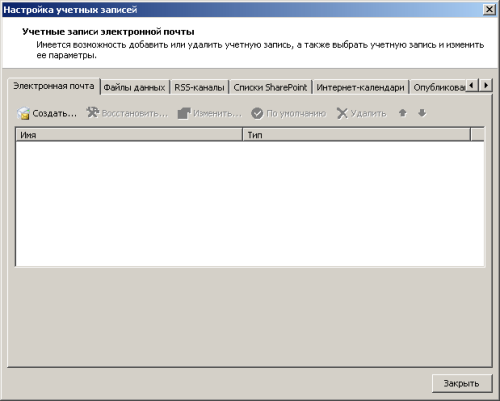The width and height of the screenshot is (500, 401).
Task: Click the По умолчанию checkmark icon
Action: pos(257,113)
